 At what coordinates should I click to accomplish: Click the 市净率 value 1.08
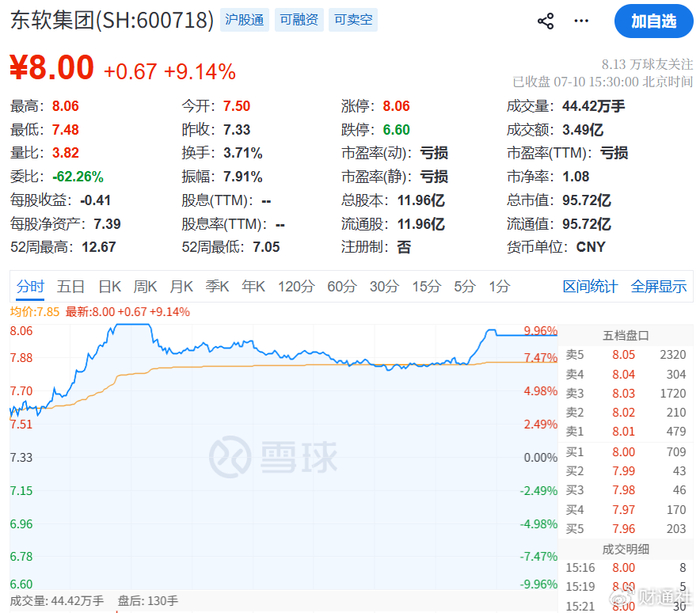click(x=575, y=177)
